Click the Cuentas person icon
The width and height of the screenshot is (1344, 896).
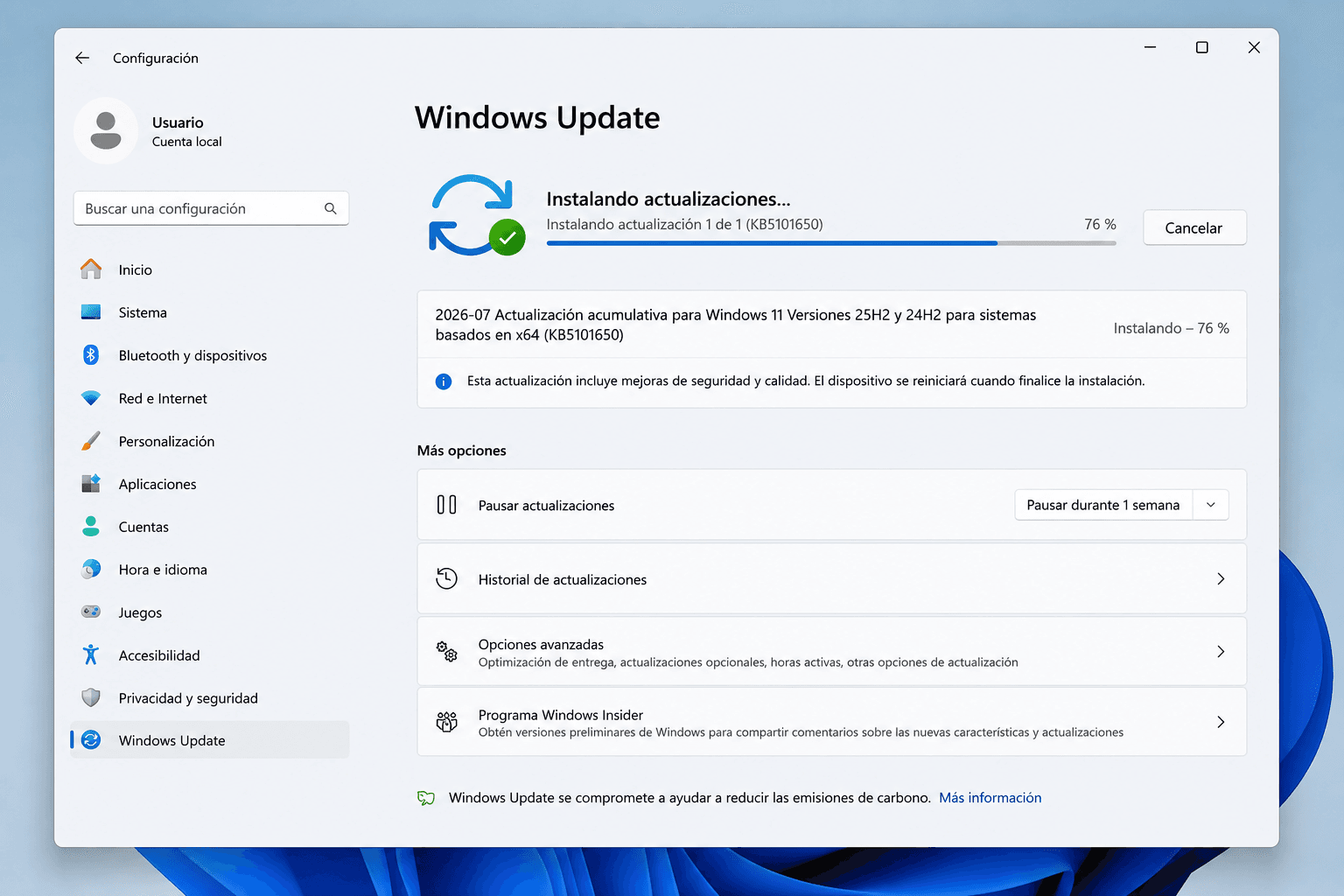pyautogui.click(x=91, y=527)
